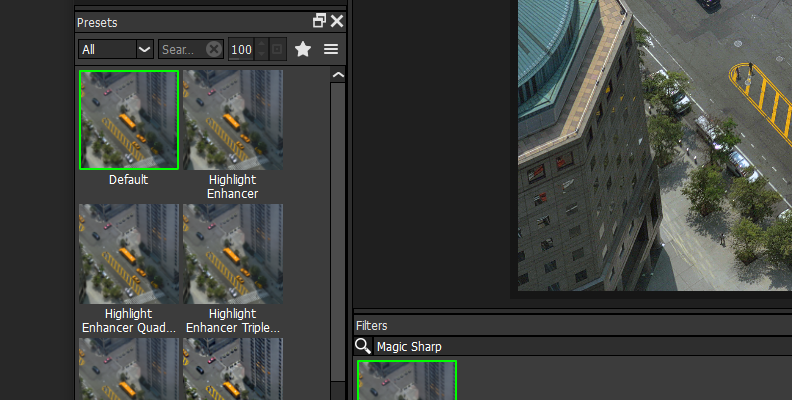Close the Presets panel

click(x=337, y=21)
